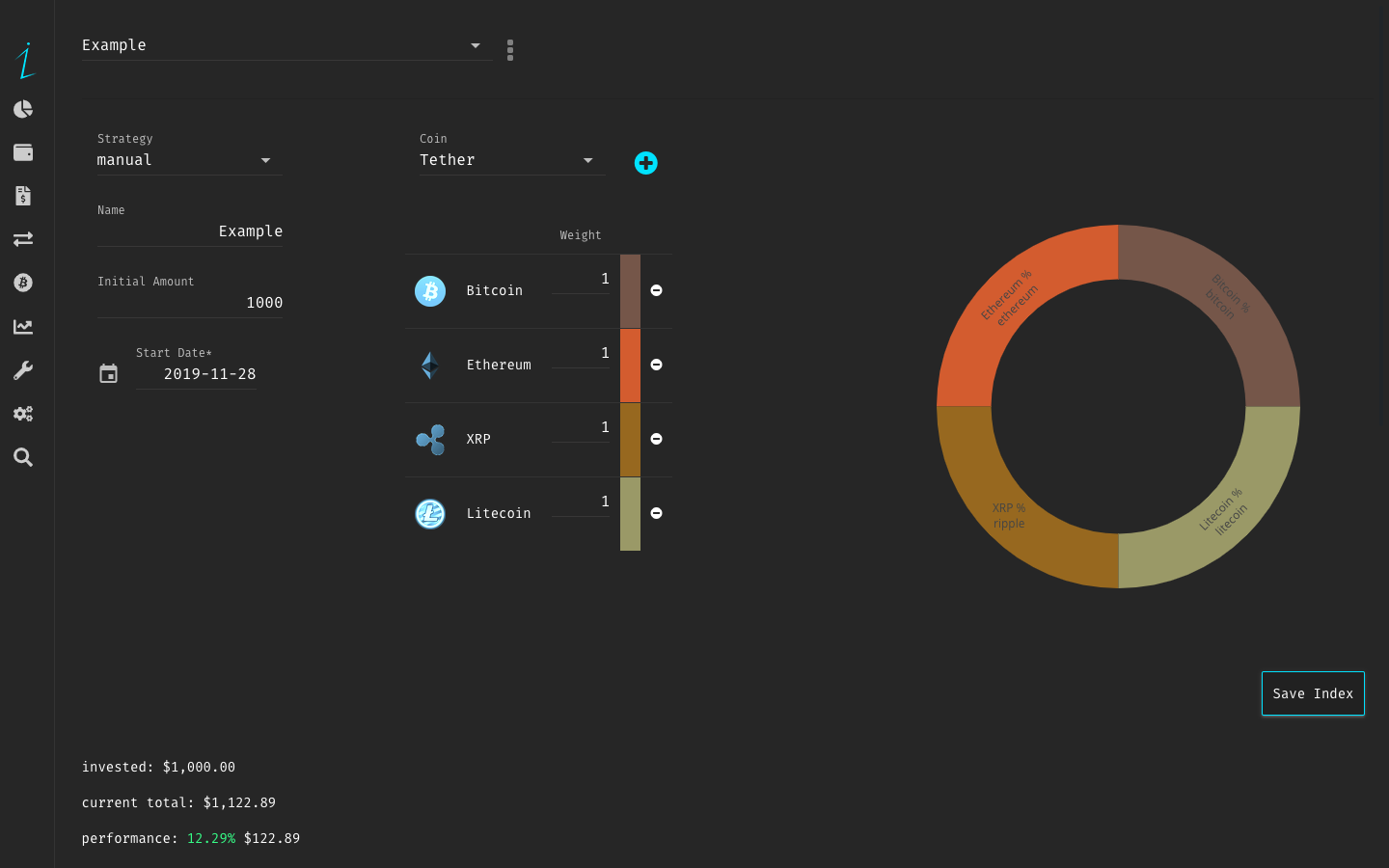Click the Ethereum name in list
The height and width of the screenshot is (868, 1389).
[x=499, y=365]
